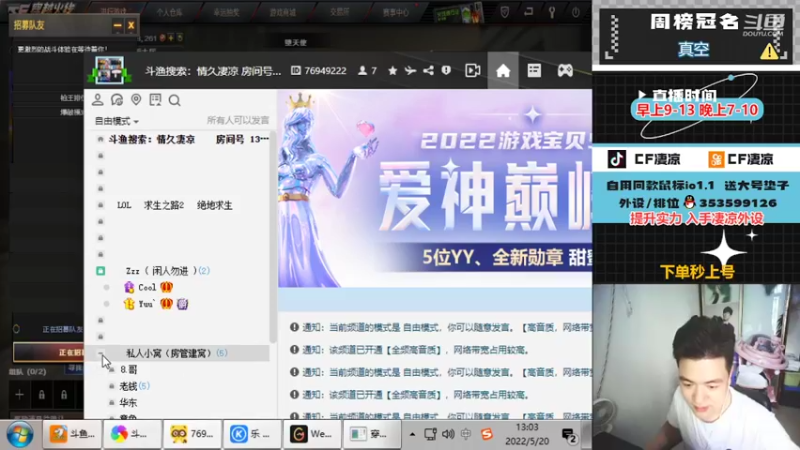Open the 乐... taskbar item with K icon
Screen dimensions: 800x450
pos(252,434)
